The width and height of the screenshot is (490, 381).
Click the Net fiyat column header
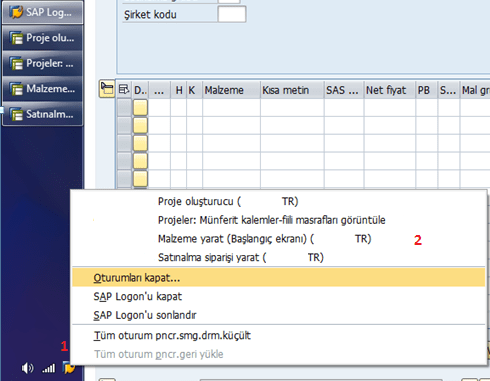coord(390,90)
